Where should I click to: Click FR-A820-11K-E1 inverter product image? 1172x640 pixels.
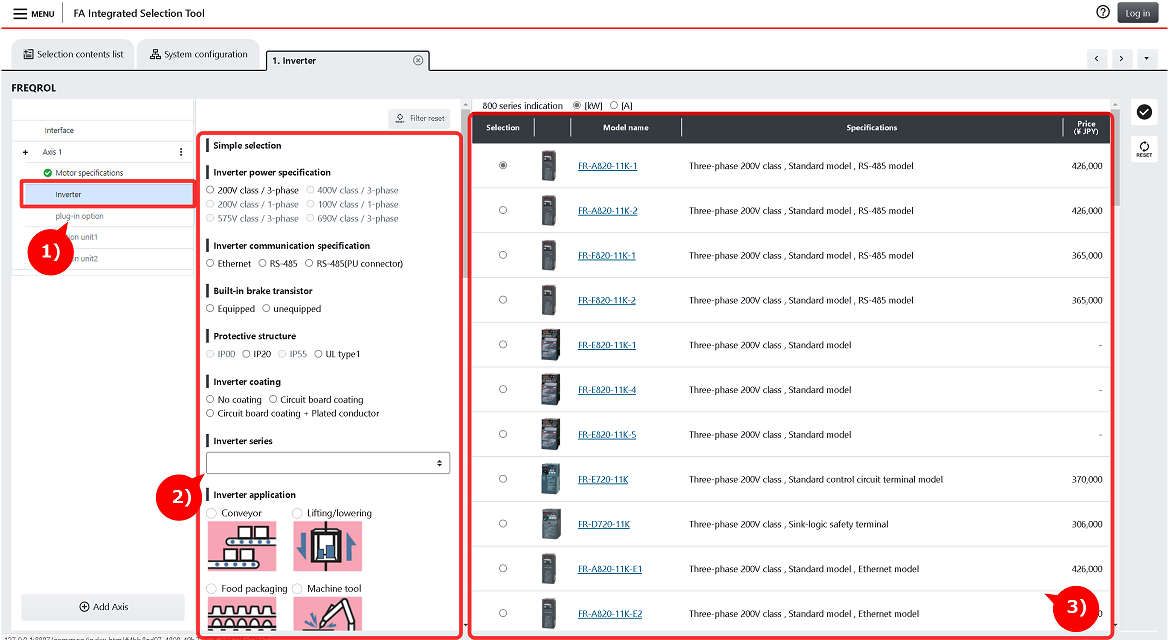(549, 569)
